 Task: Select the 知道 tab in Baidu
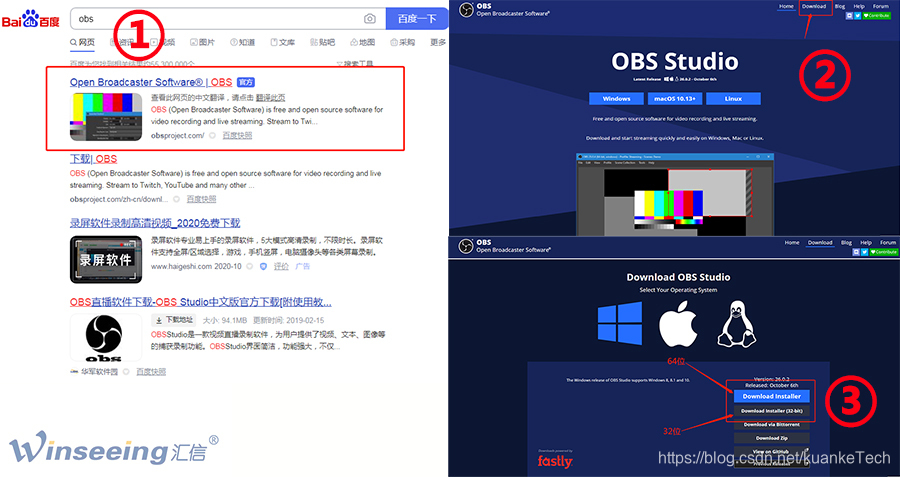pyautogui.click(x=243, y=42)
